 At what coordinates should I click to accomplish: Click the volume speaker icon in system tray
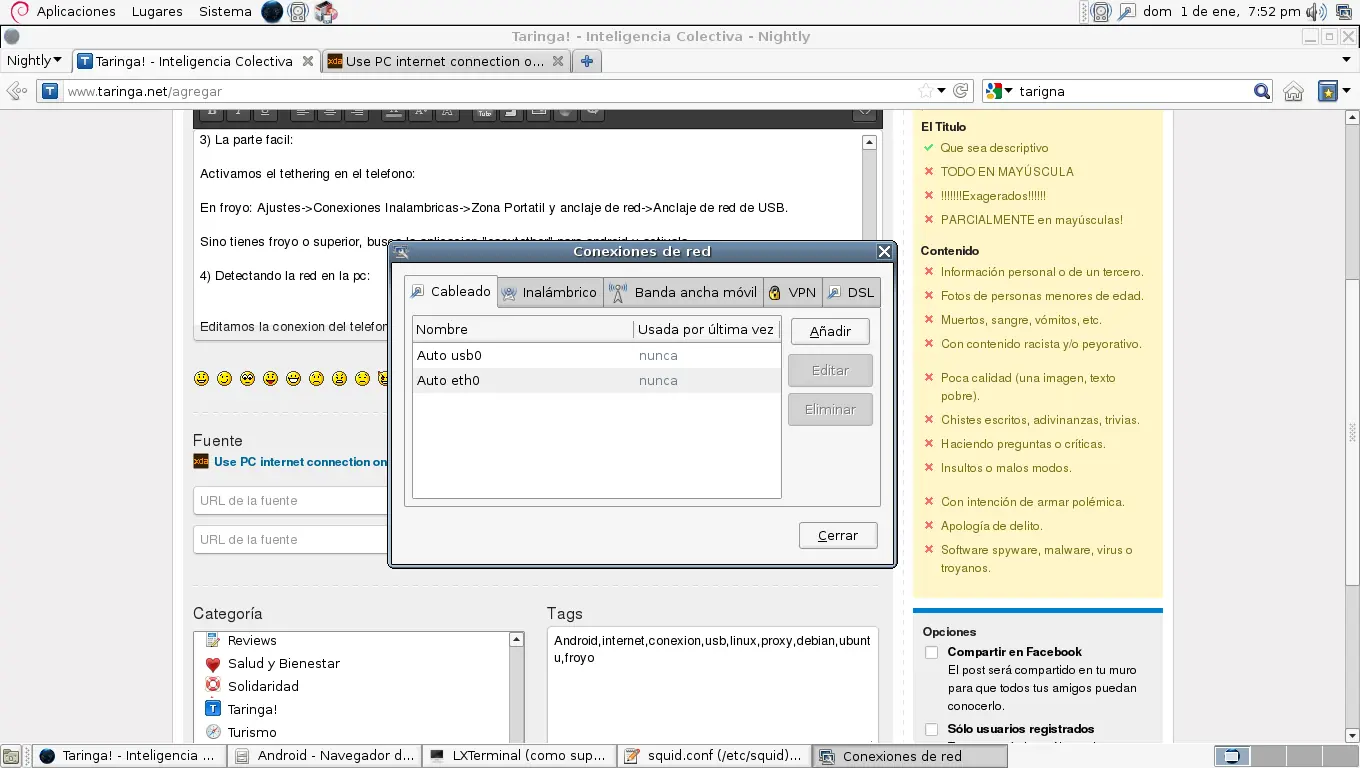pos(1317,12)
